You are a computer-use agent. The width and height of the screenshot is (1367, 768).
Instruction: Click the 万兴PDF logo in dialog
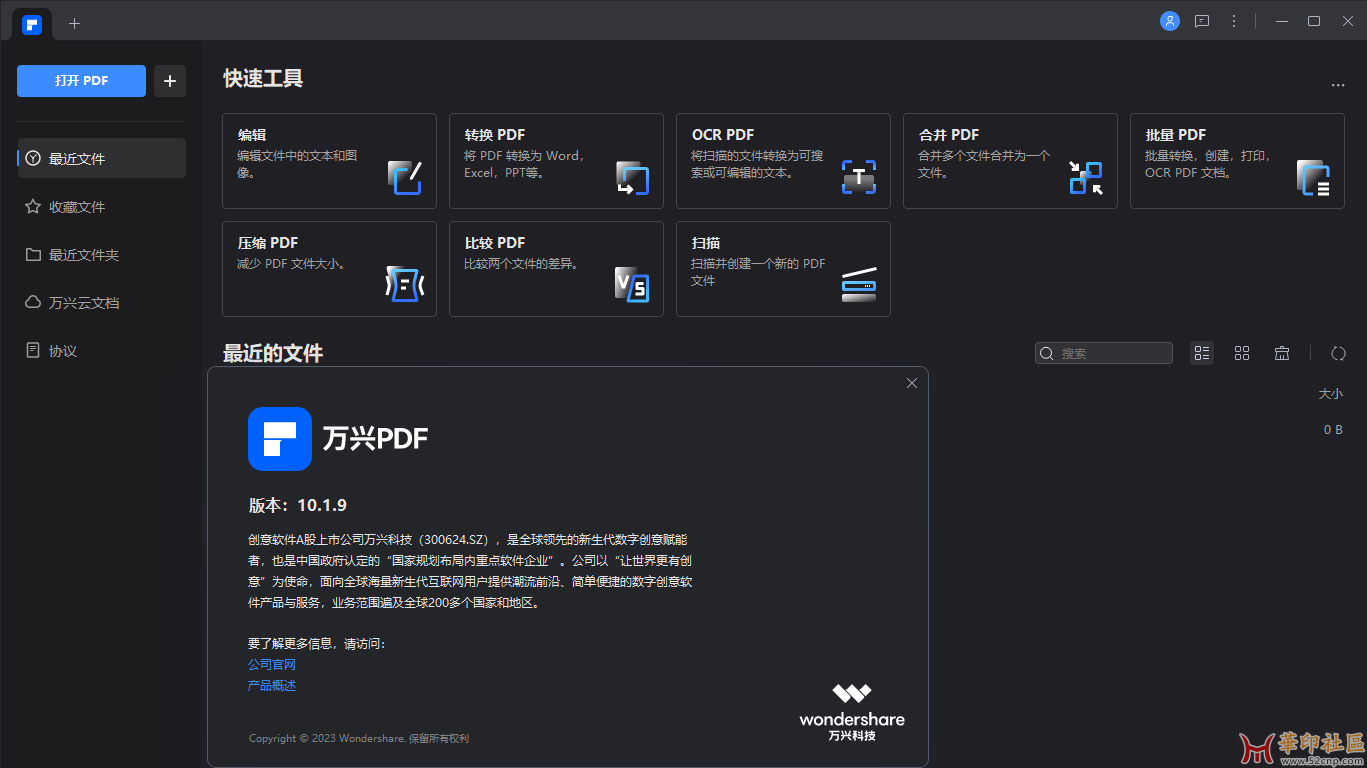point(280,438)
